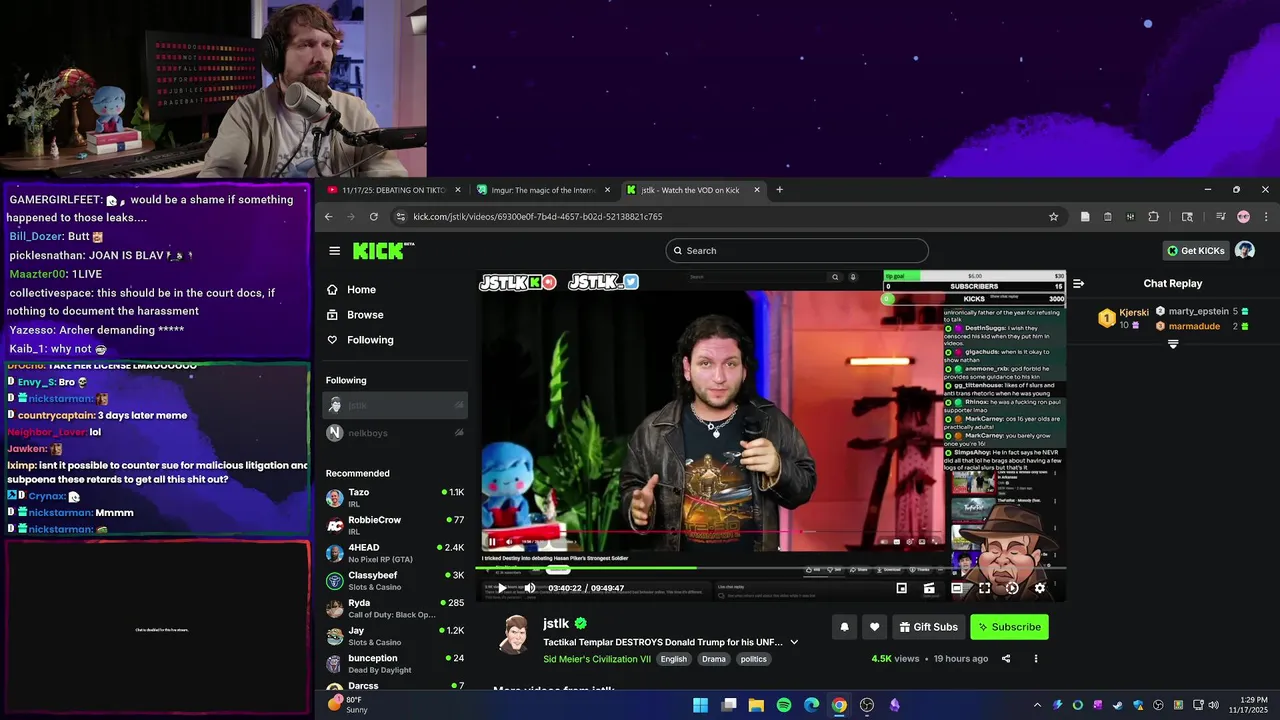Open Windows Start menu
This screenshot has height=720, width=1280.
point(701,705)
